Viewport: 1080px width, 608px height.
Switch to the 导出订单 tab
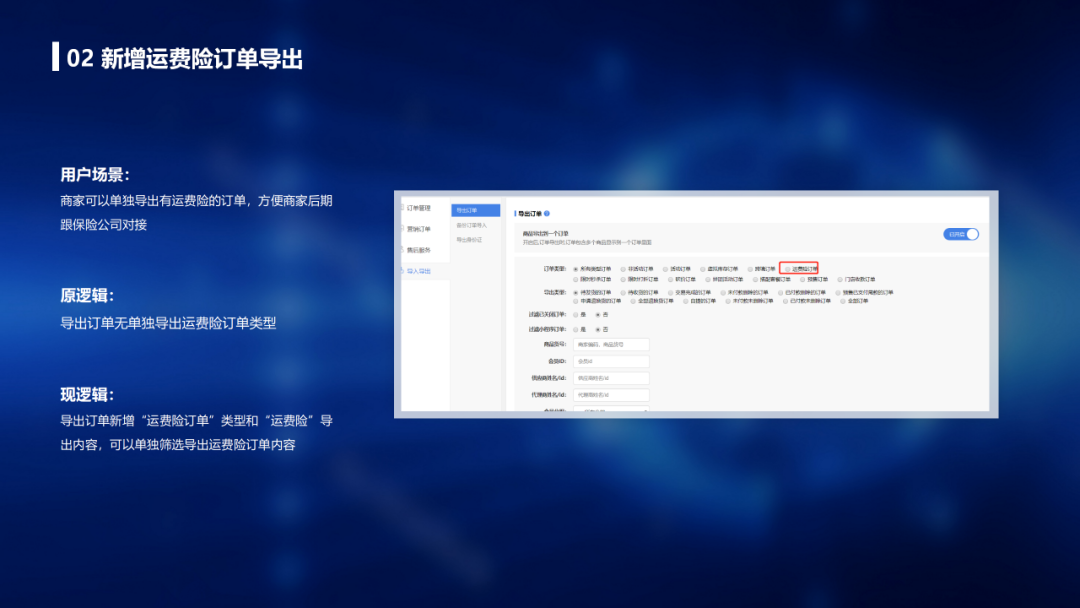475,210
